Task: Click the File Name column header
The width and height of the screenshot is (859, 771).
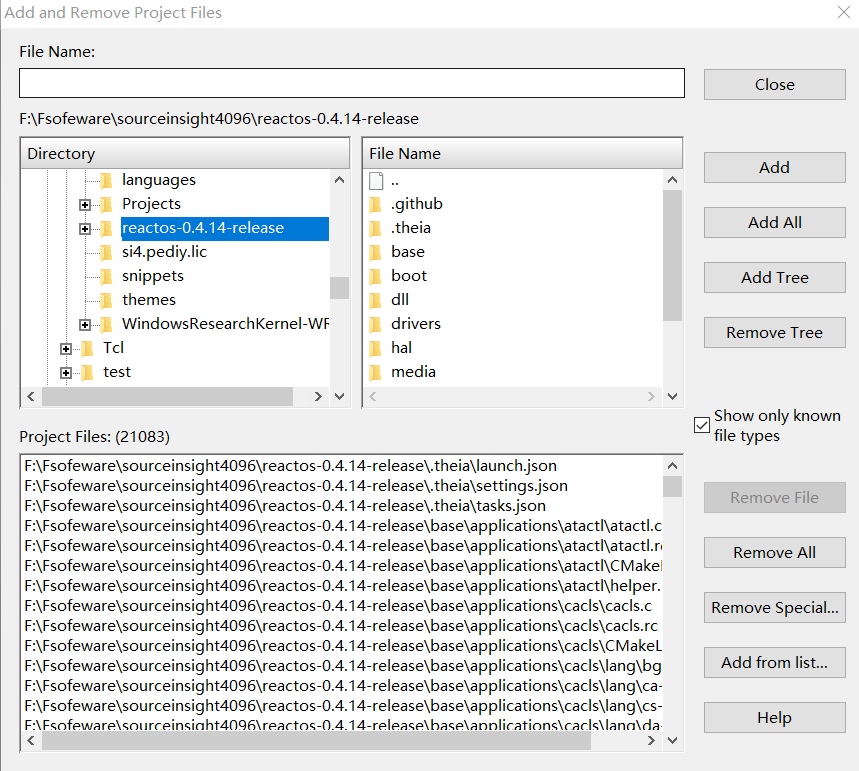Action: click(523, 153)
